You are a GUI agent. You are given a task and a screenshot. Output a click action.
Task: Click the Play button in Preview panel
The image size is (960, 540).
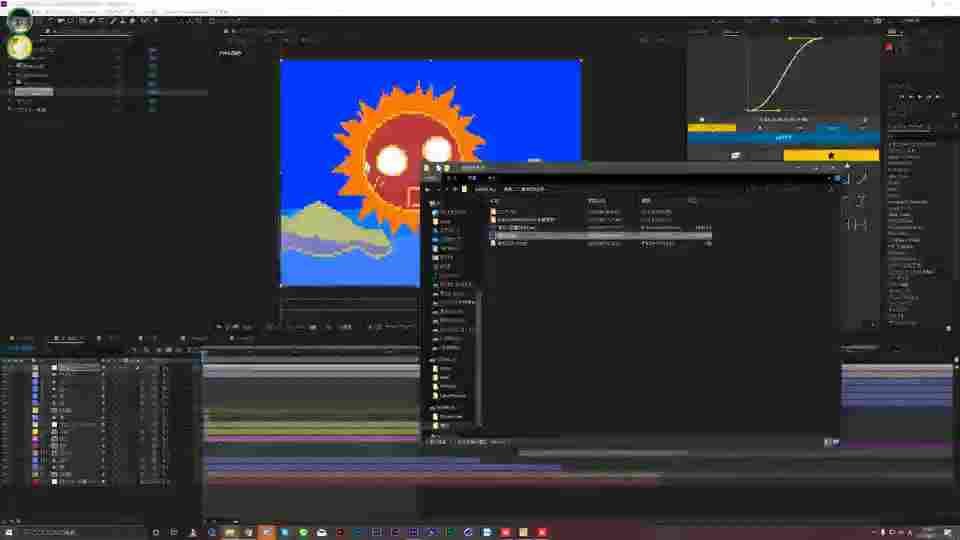[x=919, y=97]
